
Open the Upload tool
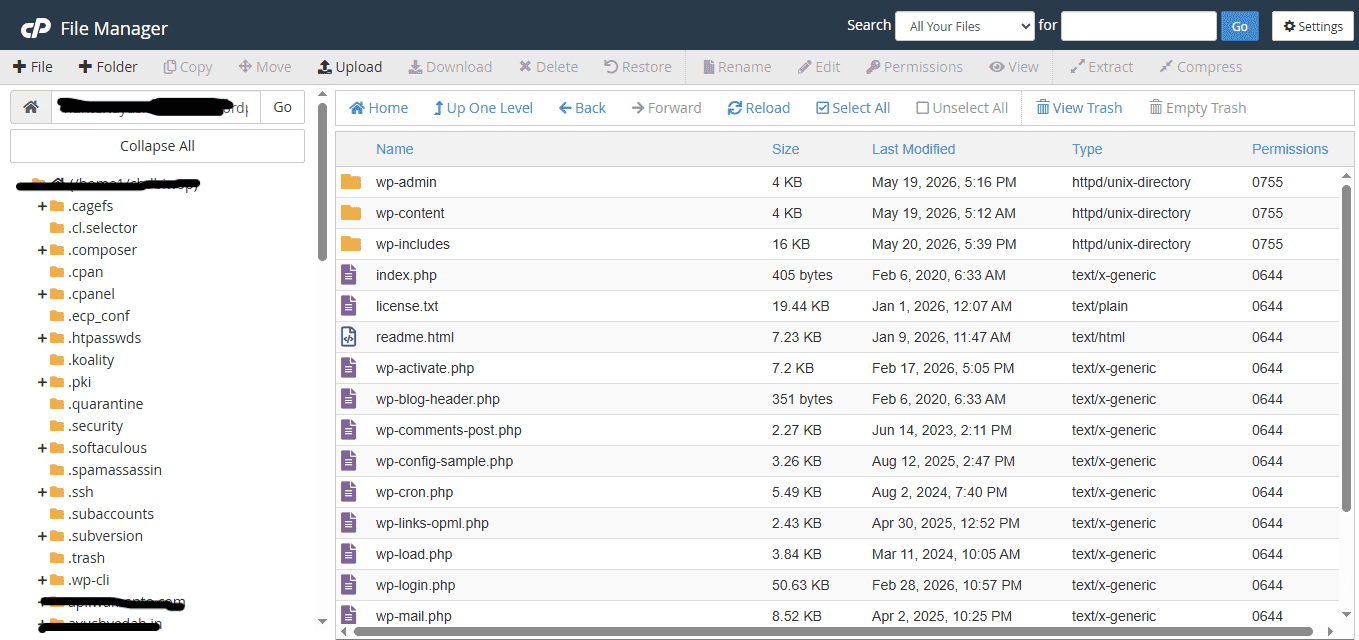tap(350, 67)
